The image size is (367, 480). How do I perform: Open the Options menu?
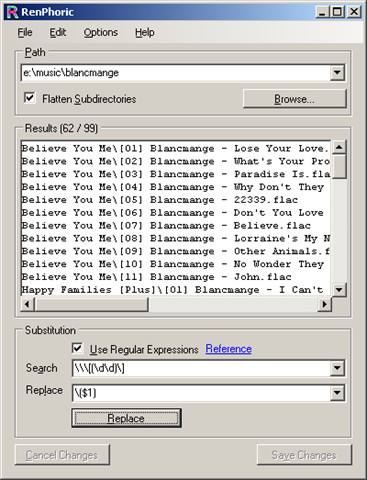[101, 32]
